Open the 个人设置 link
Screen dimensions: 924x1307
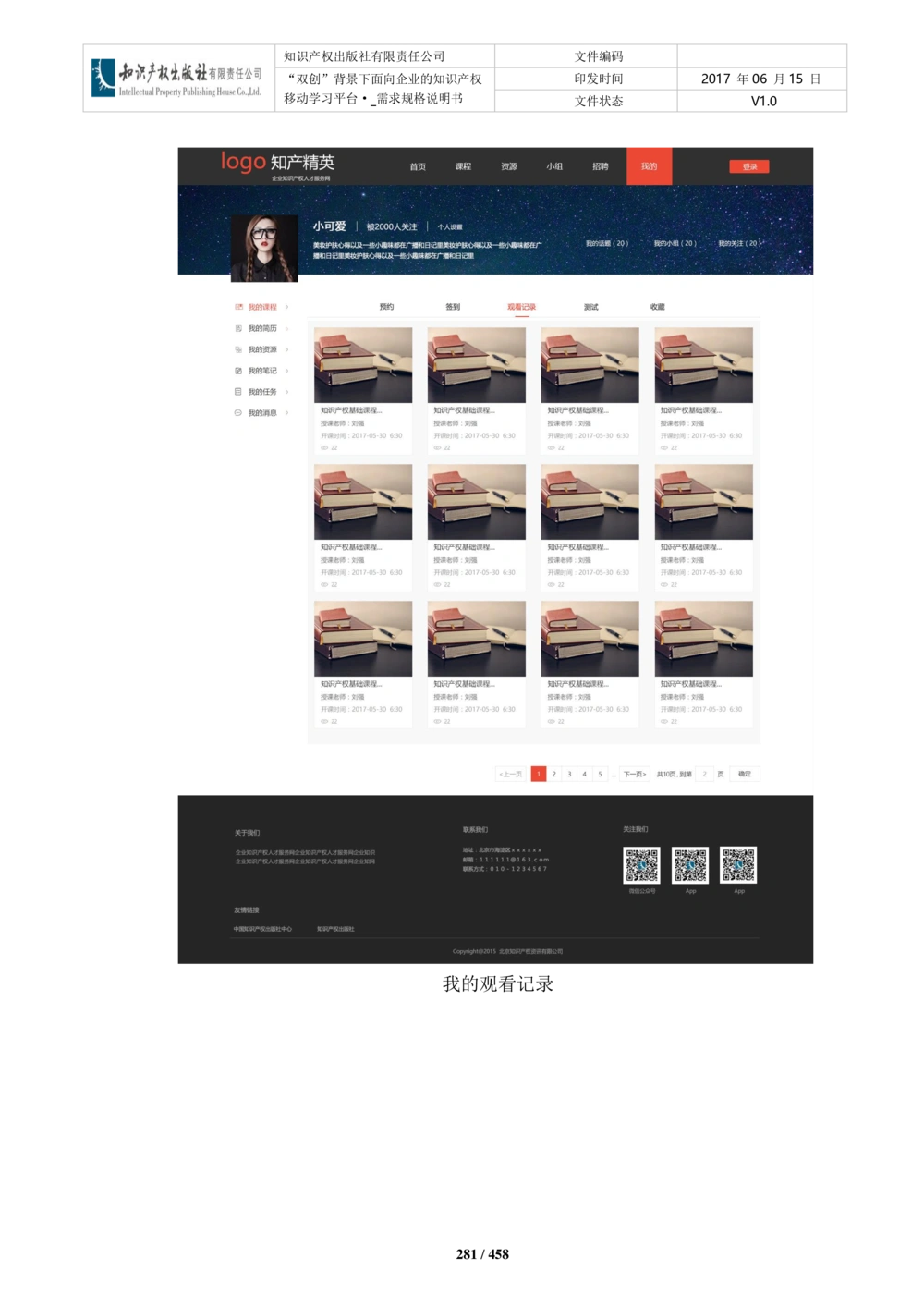pos(450,227)
